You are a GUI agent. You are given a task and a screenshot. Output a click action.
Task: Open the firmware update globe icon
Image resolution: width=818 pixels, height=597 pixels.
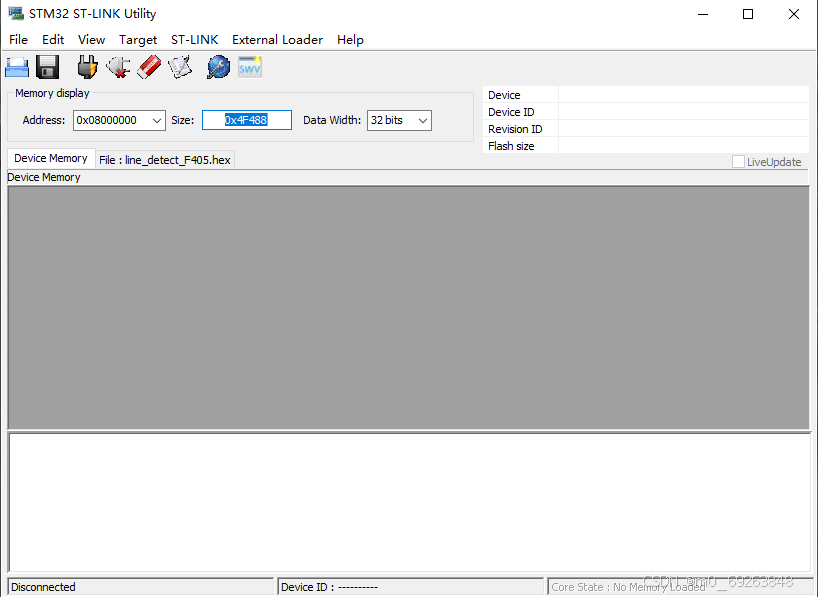[219, 67]
